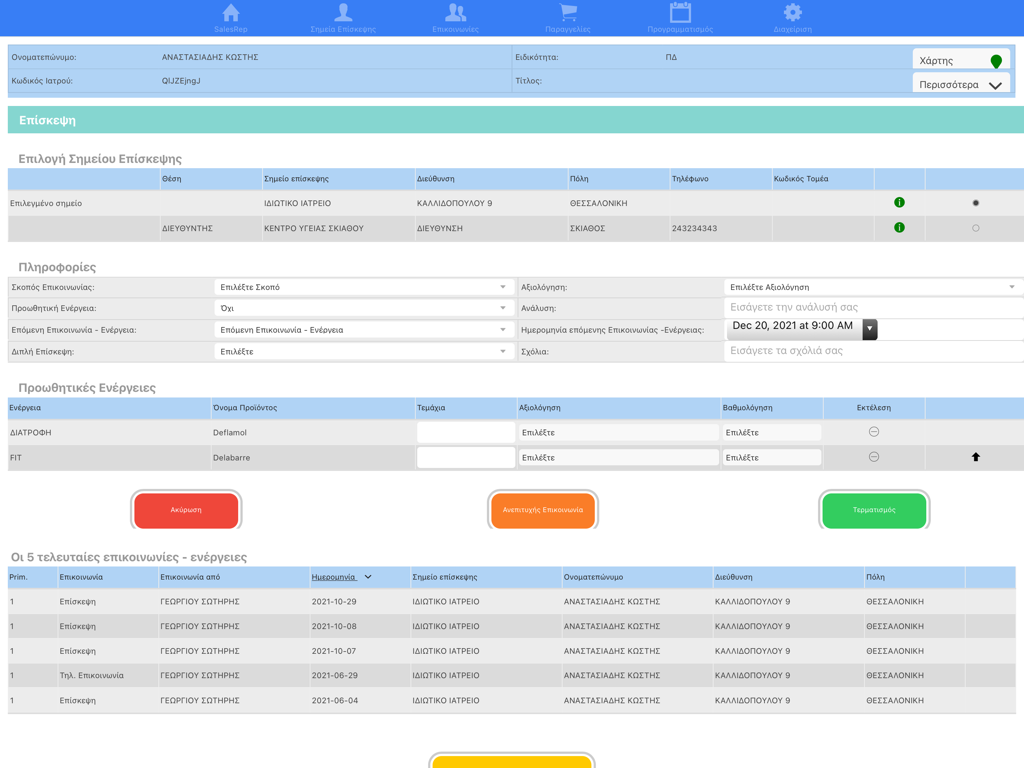Open the date picker arrow for Dec 20, 2021
Screen dimensions: 1024x768
(x=869, y=329)
